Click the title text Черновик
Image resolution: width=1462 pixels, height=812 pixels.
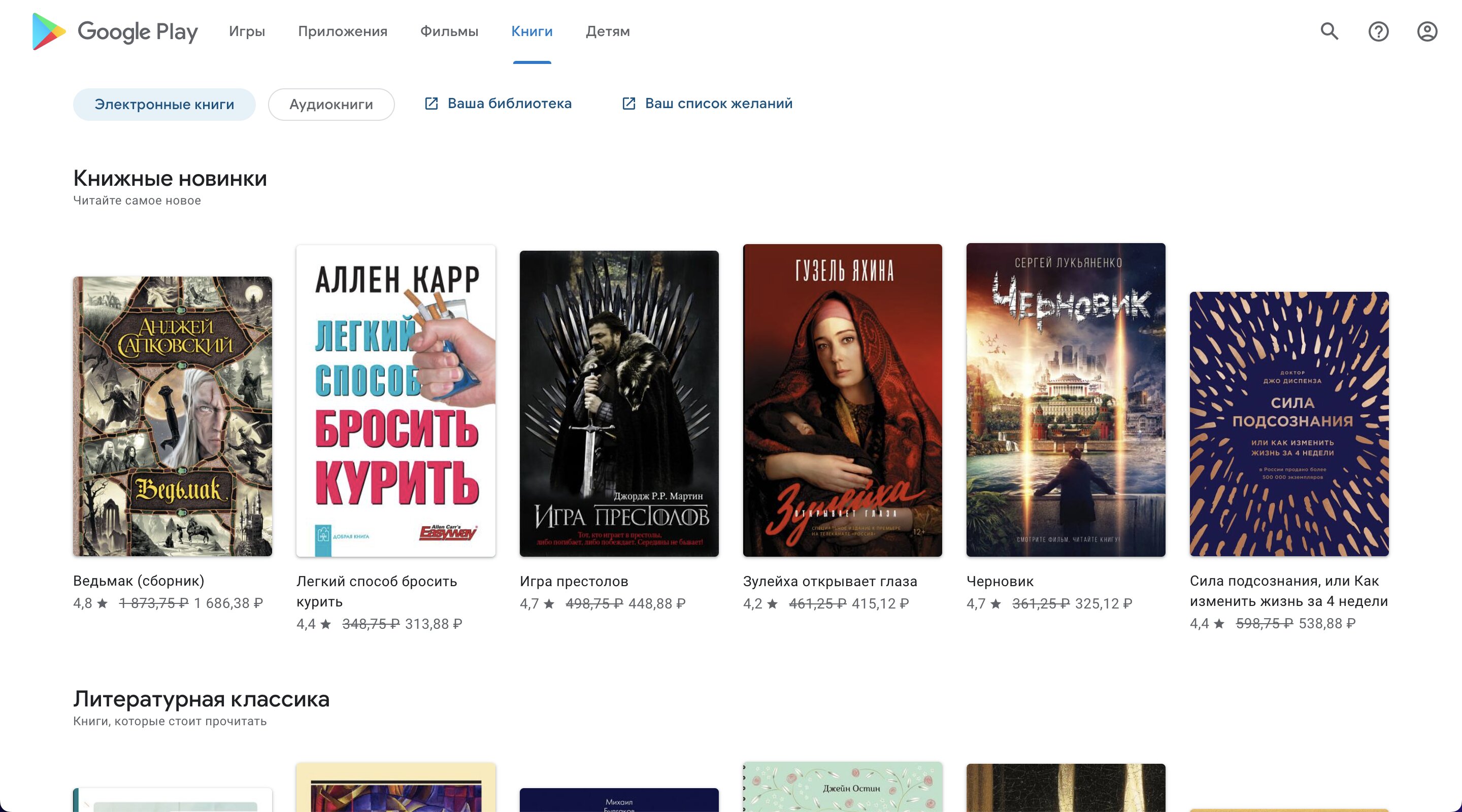click(x=1000, y=581)
